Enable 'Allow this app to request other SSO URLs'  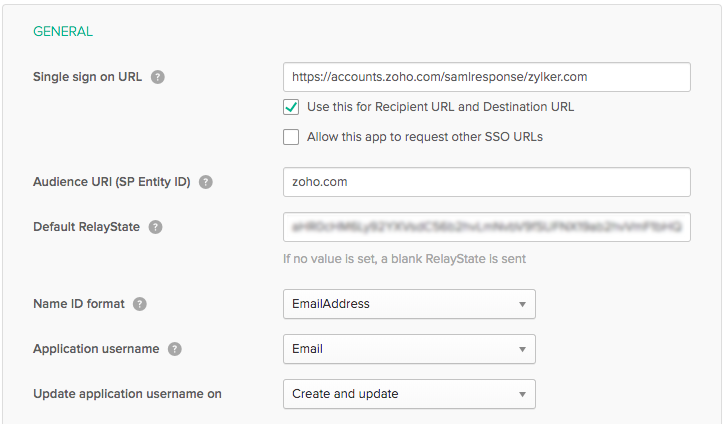291,137
